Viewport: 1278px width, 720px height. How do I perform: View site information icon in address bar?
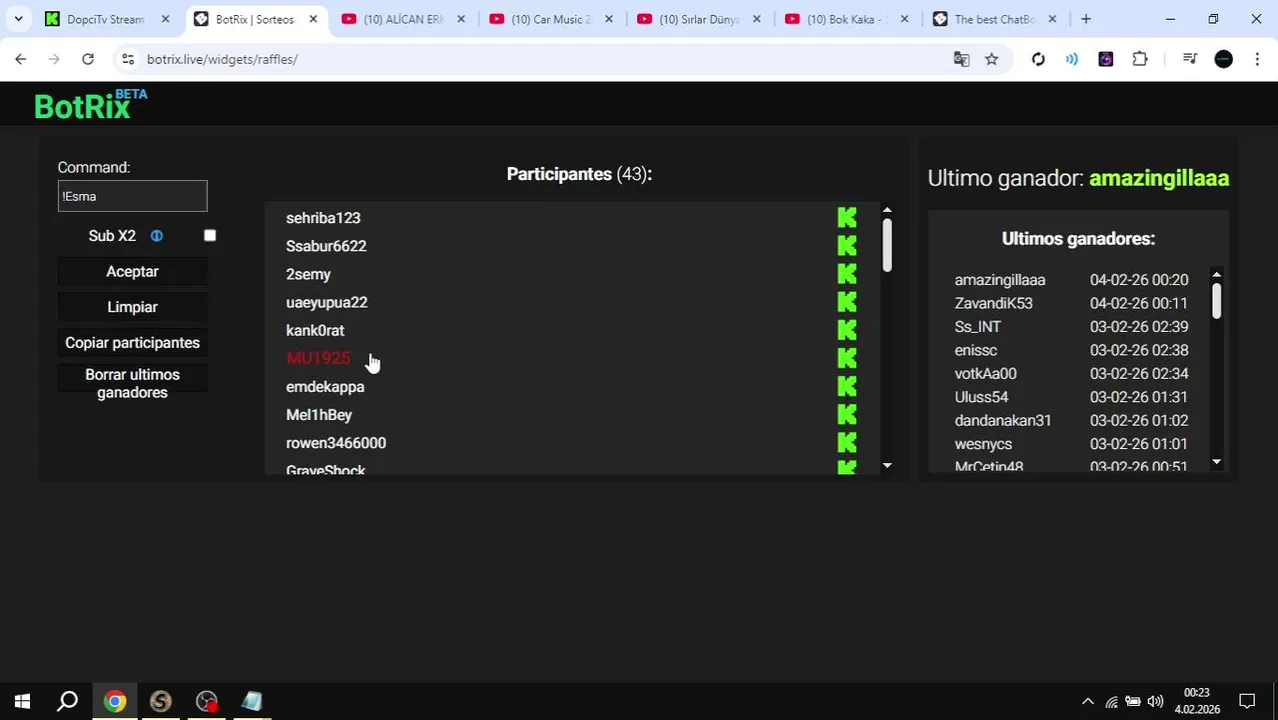coord(128,59)
